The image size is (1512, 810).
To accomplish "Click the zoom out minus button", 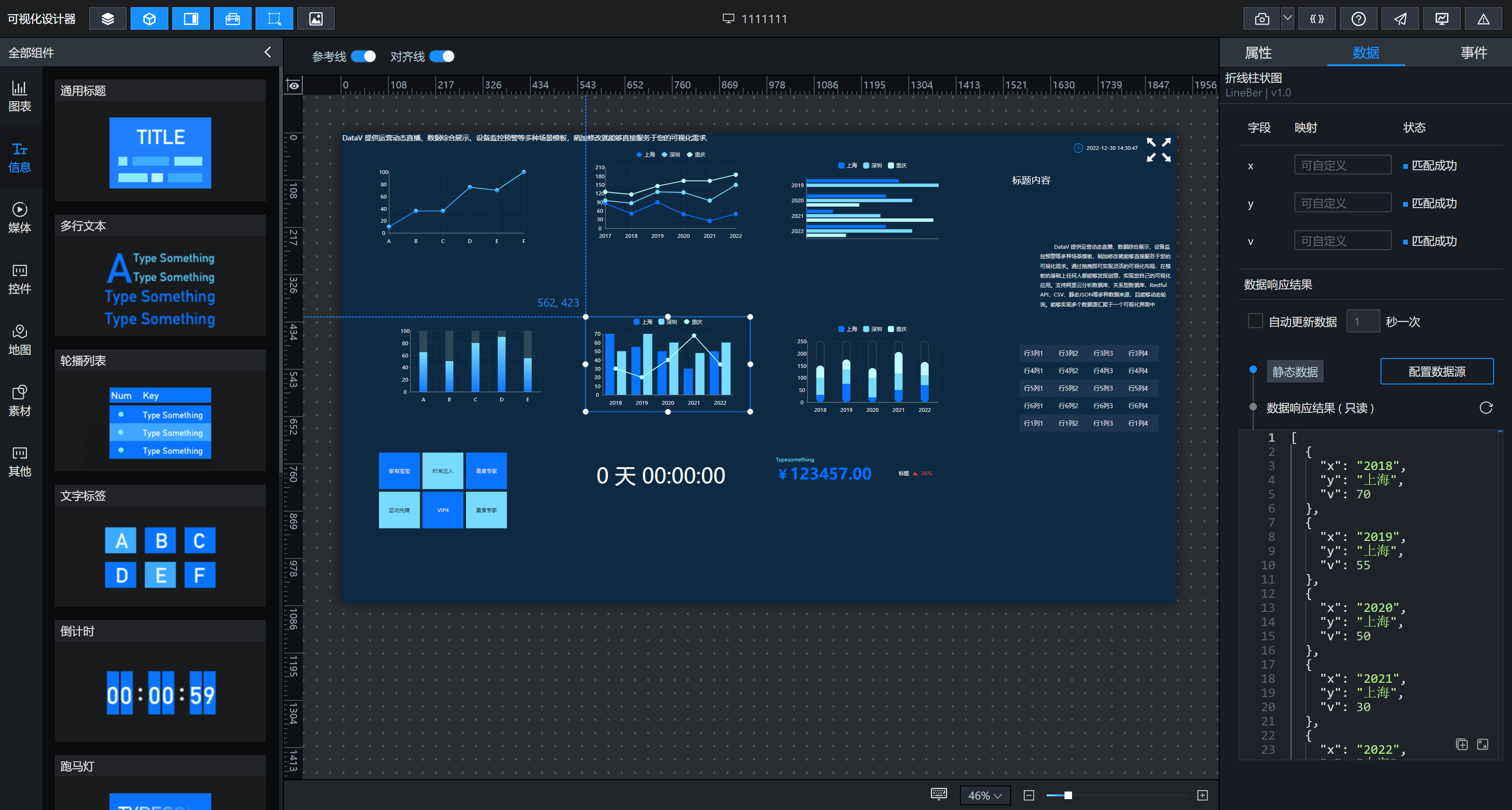I will (x=1029, y=795).
